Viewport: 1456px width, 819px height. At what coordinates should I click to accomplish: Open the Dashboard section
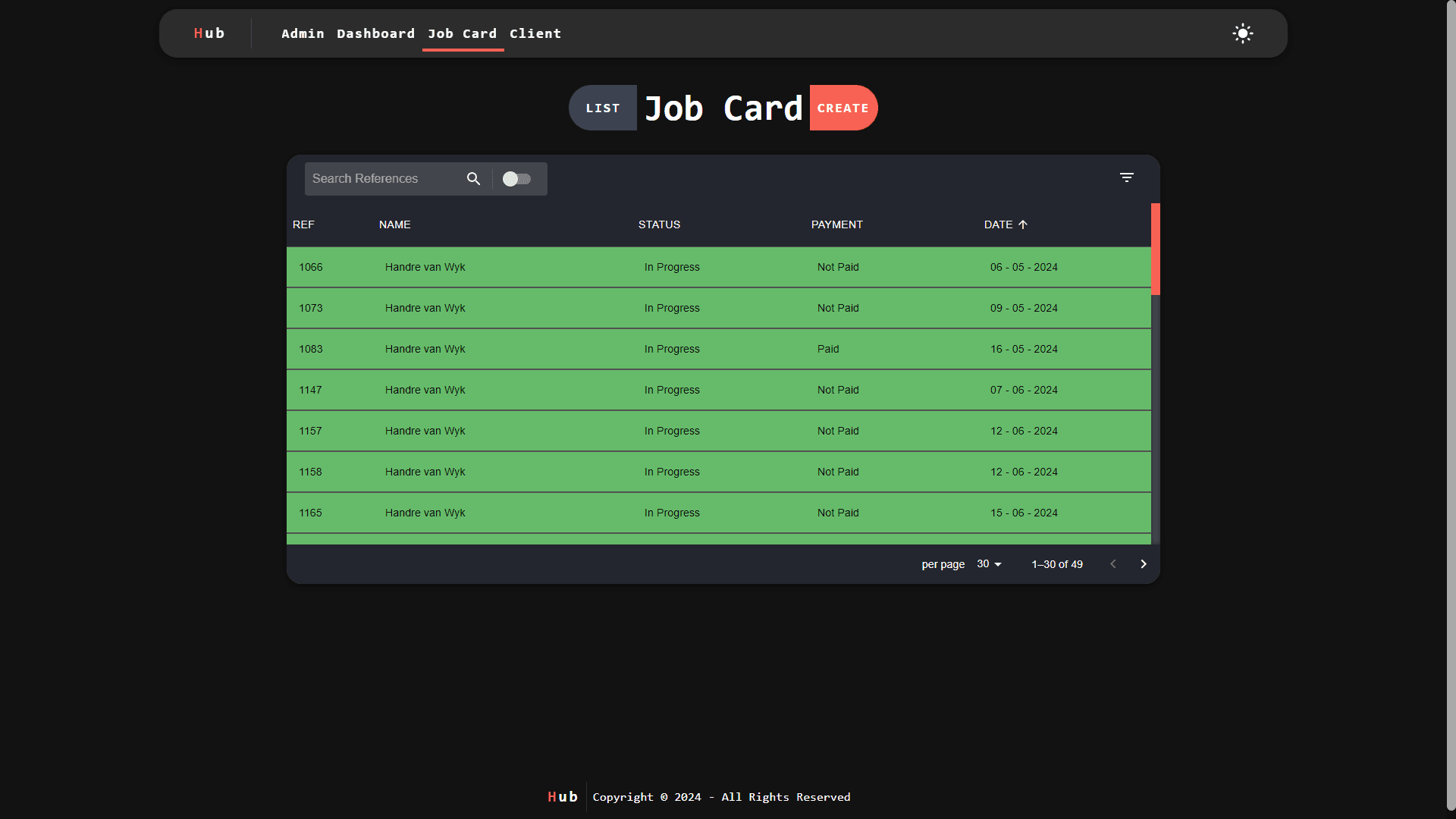tap(375, 33)
